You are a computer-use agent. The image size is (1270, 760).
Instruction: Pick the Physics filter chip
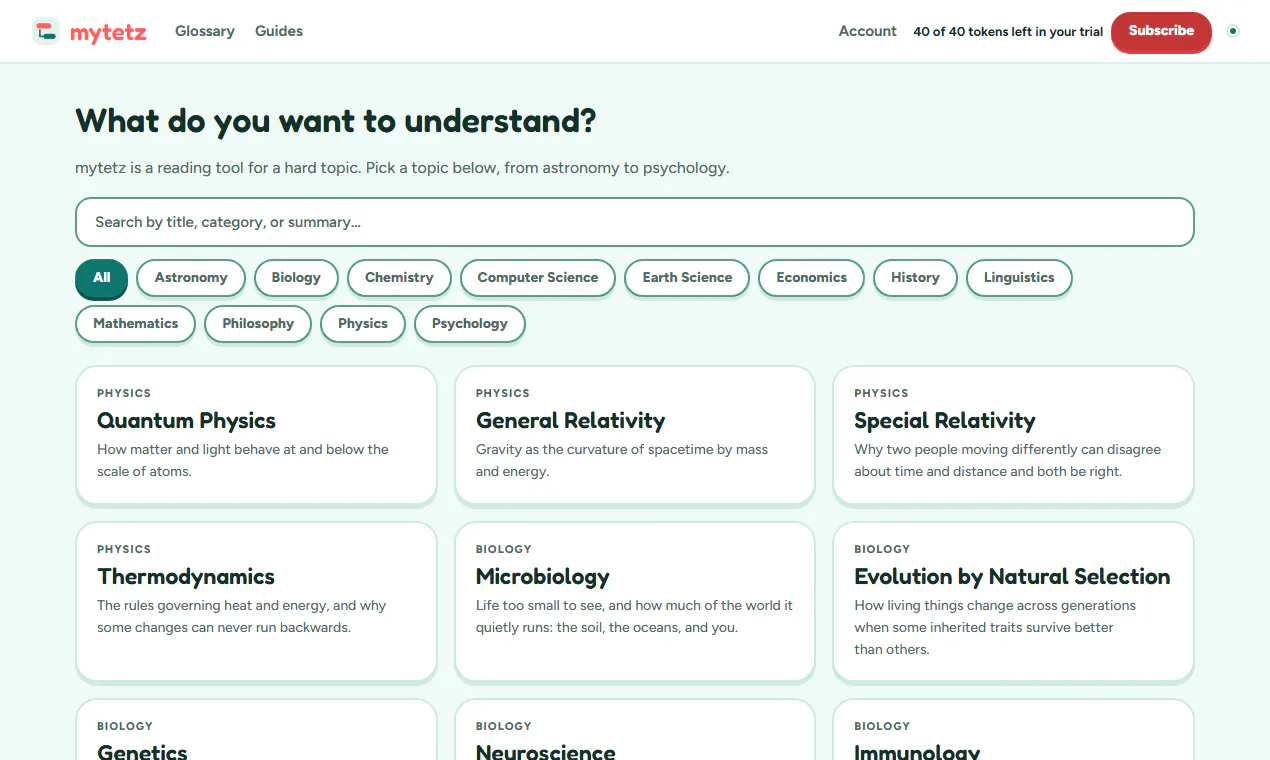point(362,324)
